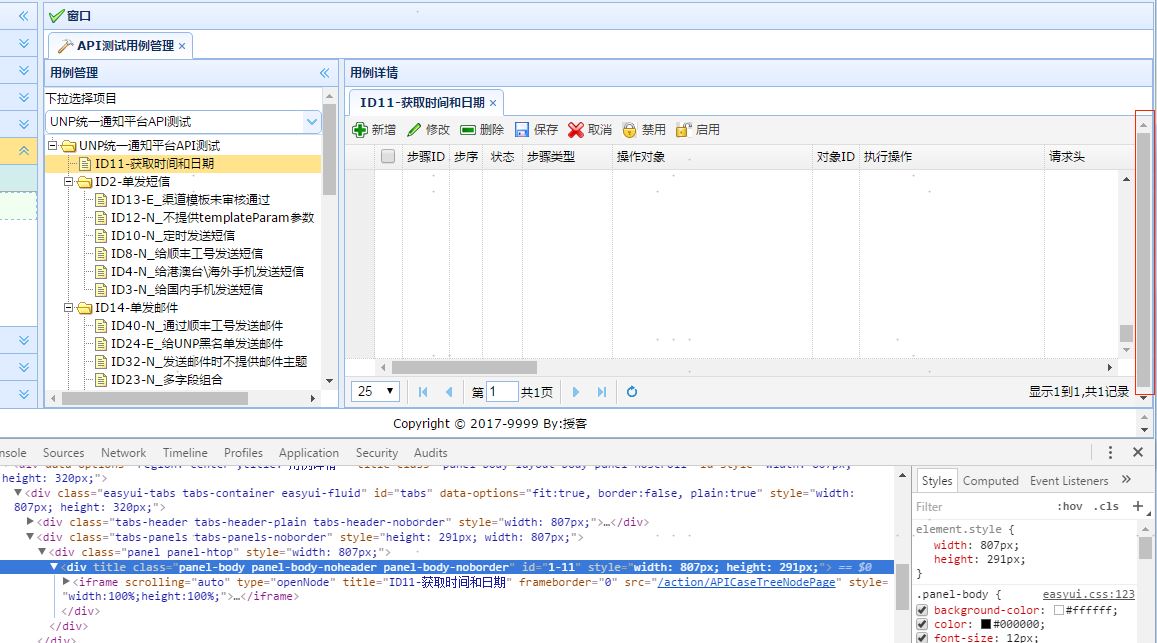Viewport: 1157px width, 643px height.
Task: Open easyui.css:123 source link
Action: [1088, 594]
